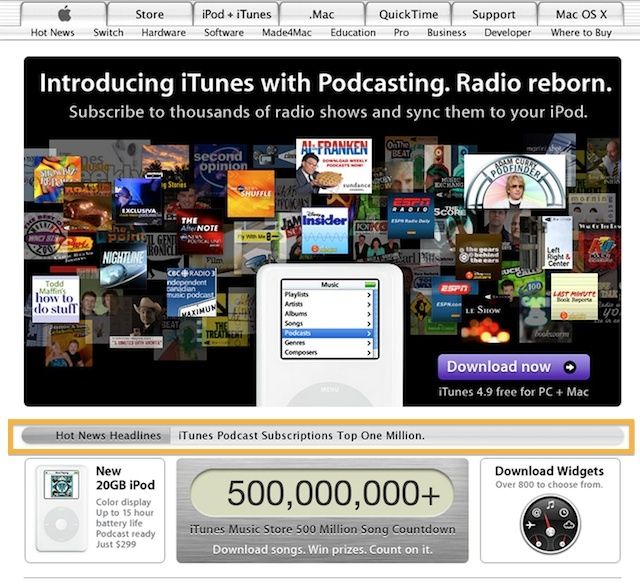Open the Store tab
The height and width of the screenshot is (587, 640).
(x=149, y=14)
